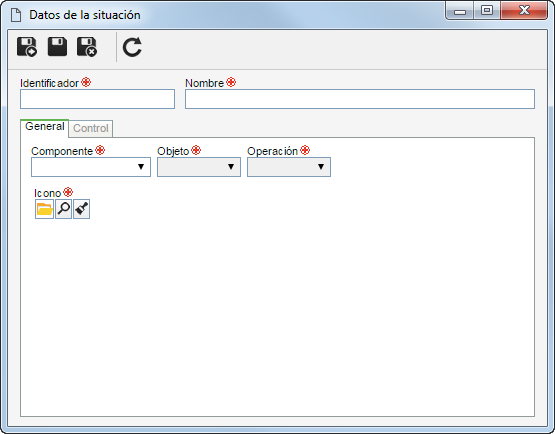
Task: Click the Save floppy disk icon
Action: pyautogui.click(x=57, y=47)
